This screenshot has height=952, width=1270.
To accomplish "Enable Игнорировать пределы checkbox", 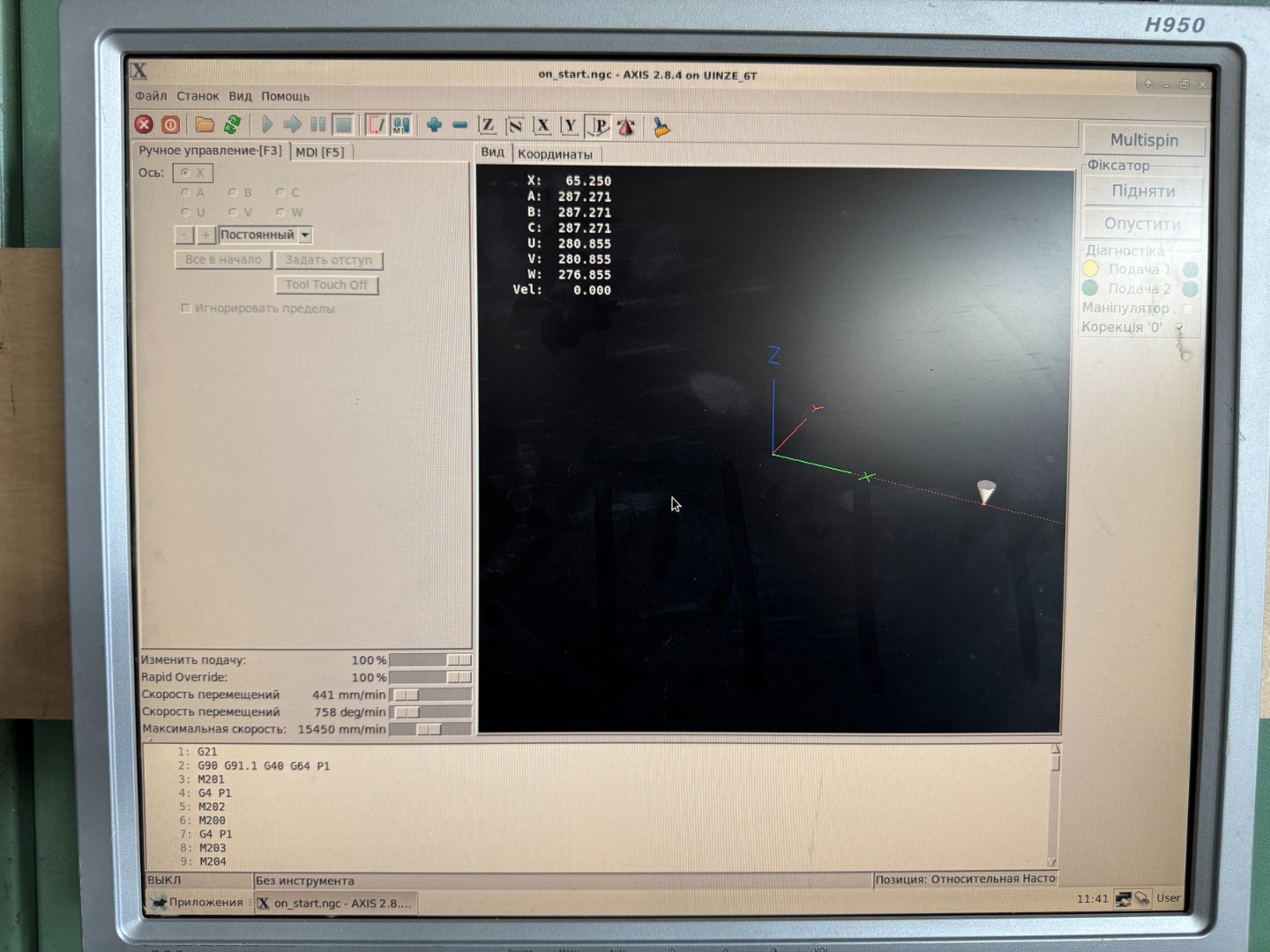I will click(x=186, y=309).
